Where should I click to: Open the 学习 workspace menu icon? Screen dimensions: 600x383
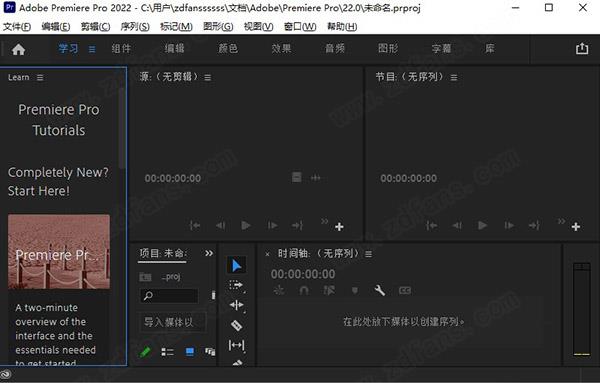92,49
